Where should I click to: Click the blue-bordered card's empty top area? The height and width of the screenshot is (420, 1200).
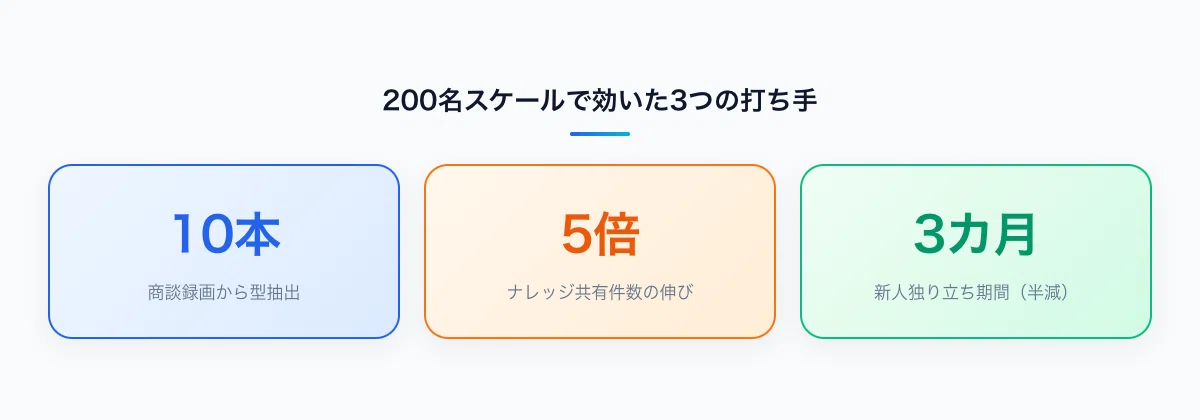pos(224,186)
